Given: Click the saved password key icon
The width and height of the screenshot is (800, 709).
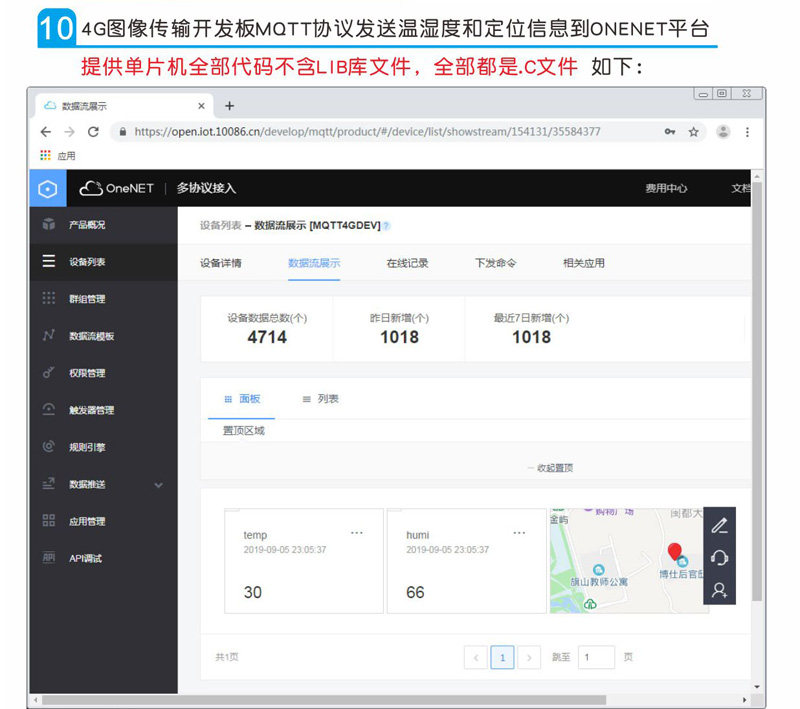Looking at the screenshot, I should (x=670, y=132).
